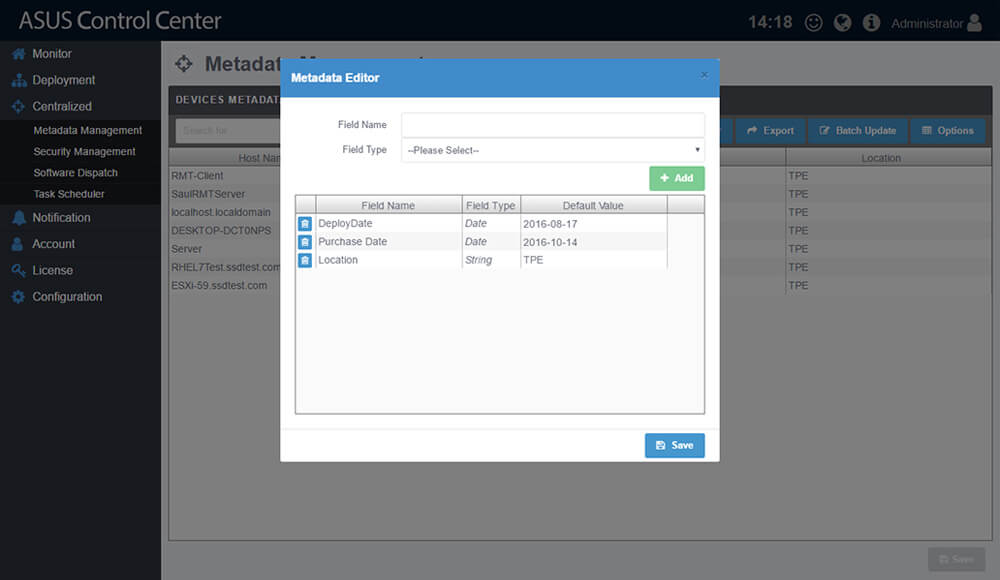Save changes in the Metadata Editor

674,445
